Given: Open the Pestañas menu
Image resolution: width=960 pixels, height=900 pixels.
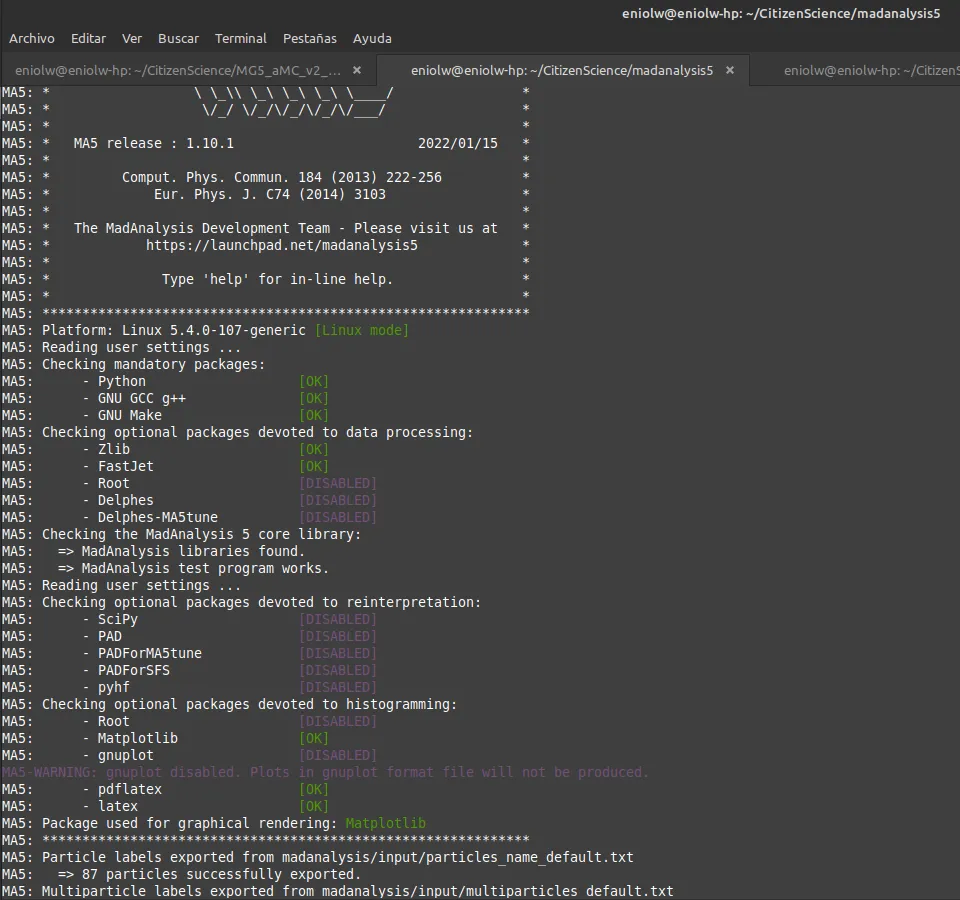Looking at the screenshot, I should (310, 39).
